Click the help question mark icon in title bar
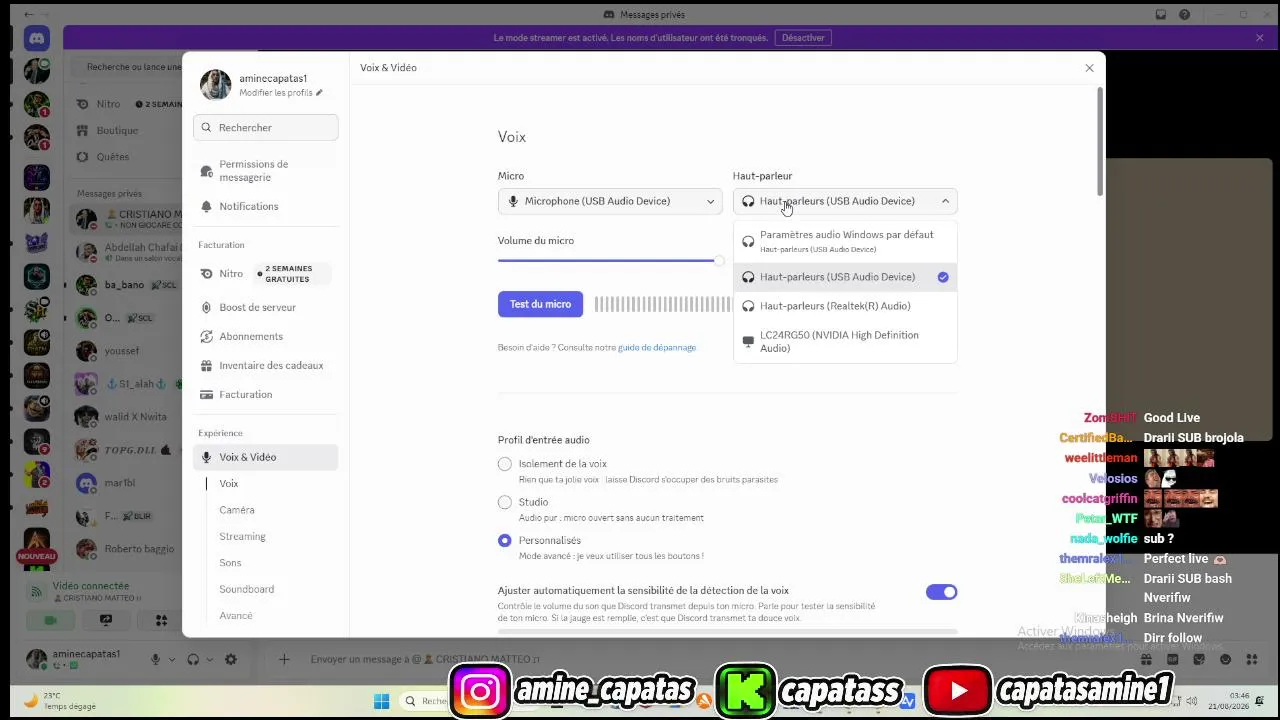Image resolution: width=1280 pixels, height=720 pixels. tap(1185, 15)
